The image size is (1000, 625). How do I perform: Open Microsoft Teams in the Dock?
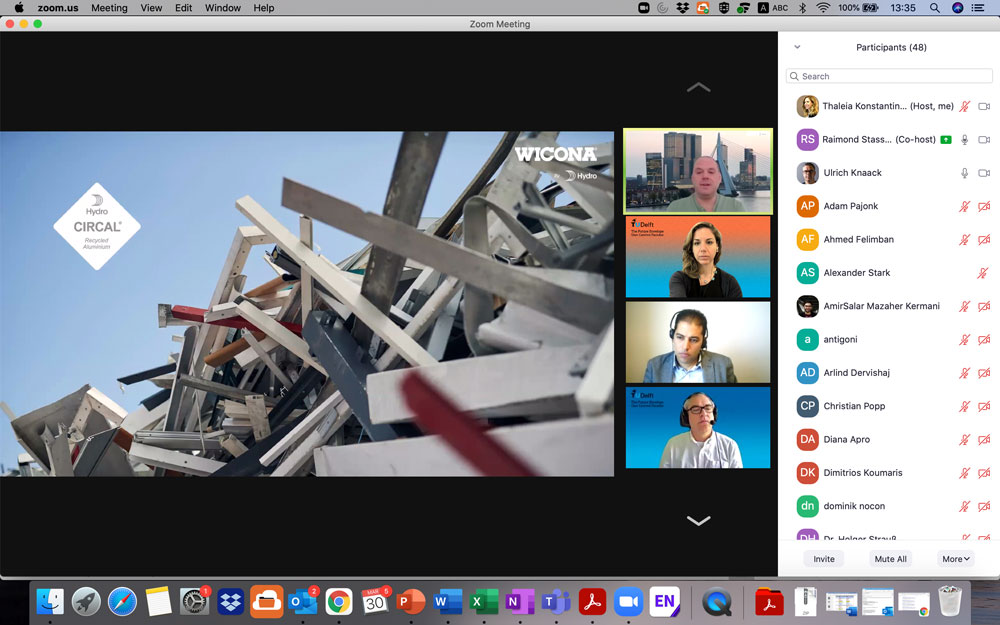[555, 601]
